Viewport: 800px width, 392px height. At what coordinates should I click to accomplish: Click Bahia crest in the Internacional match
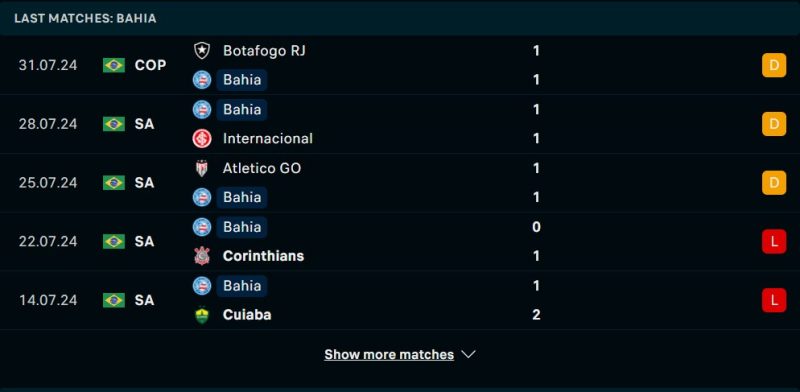(202, 109)
